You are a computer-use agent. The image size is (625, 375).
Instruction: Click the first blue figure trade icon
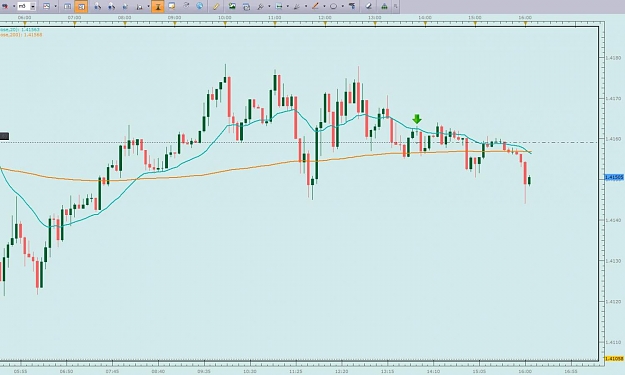(98, 6)
